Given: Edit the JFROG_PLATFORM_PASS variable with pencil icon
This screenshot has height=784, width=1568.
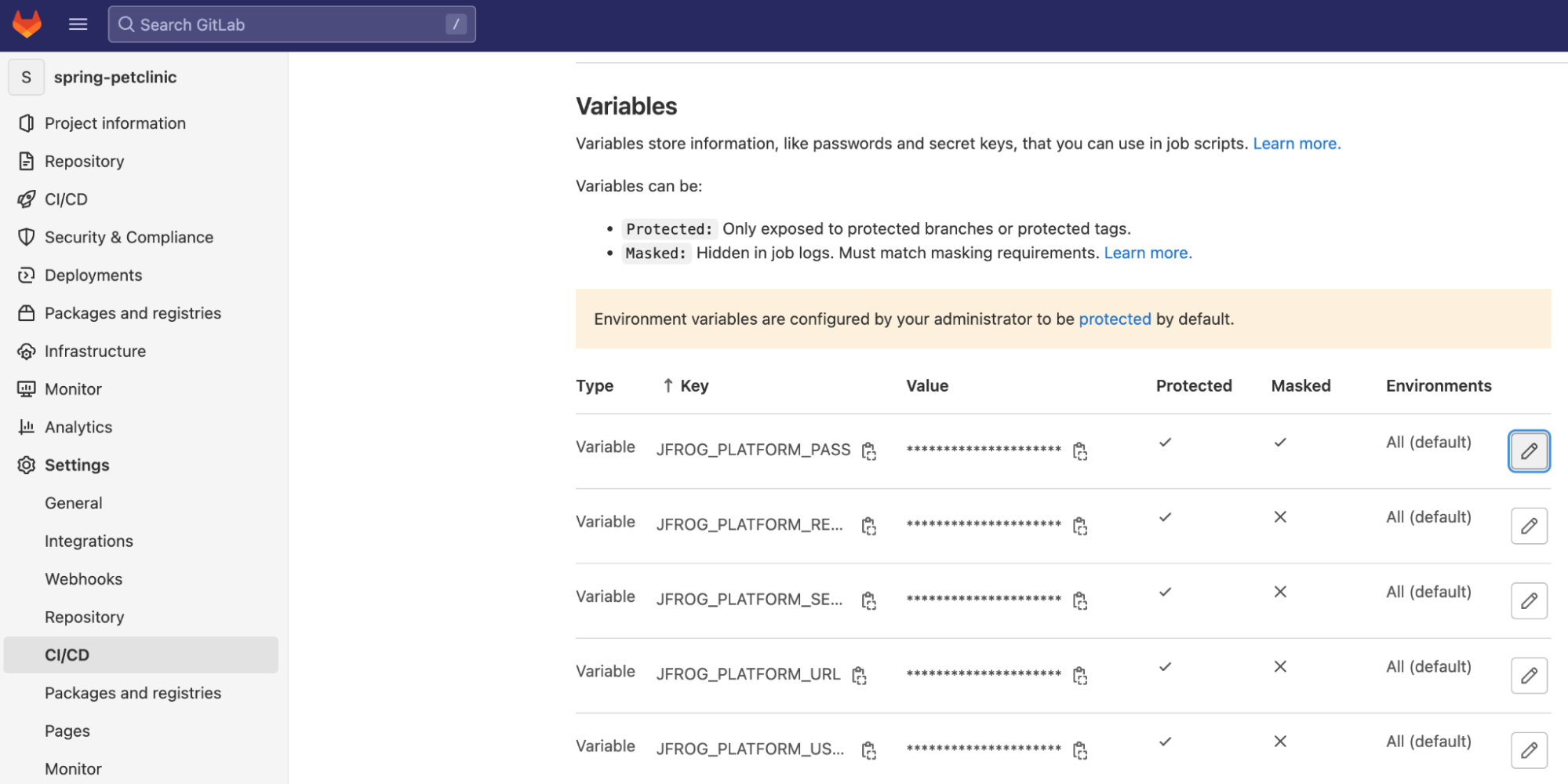Looking at the screenshot, I should point(1528,450).
